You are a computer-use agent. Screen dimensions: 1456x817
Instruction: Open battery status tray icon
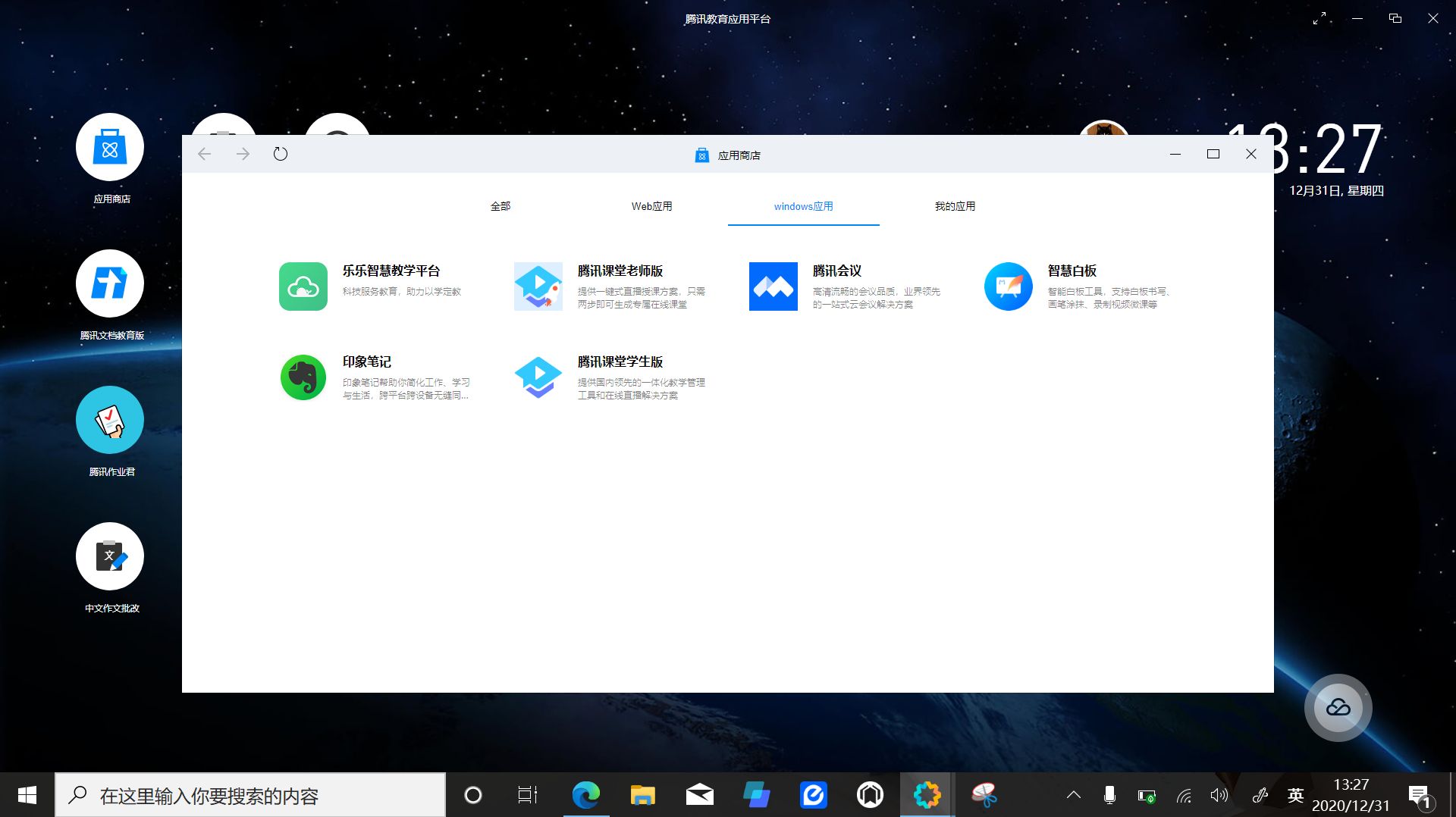pyautogui.click(x=1147, y=796)
